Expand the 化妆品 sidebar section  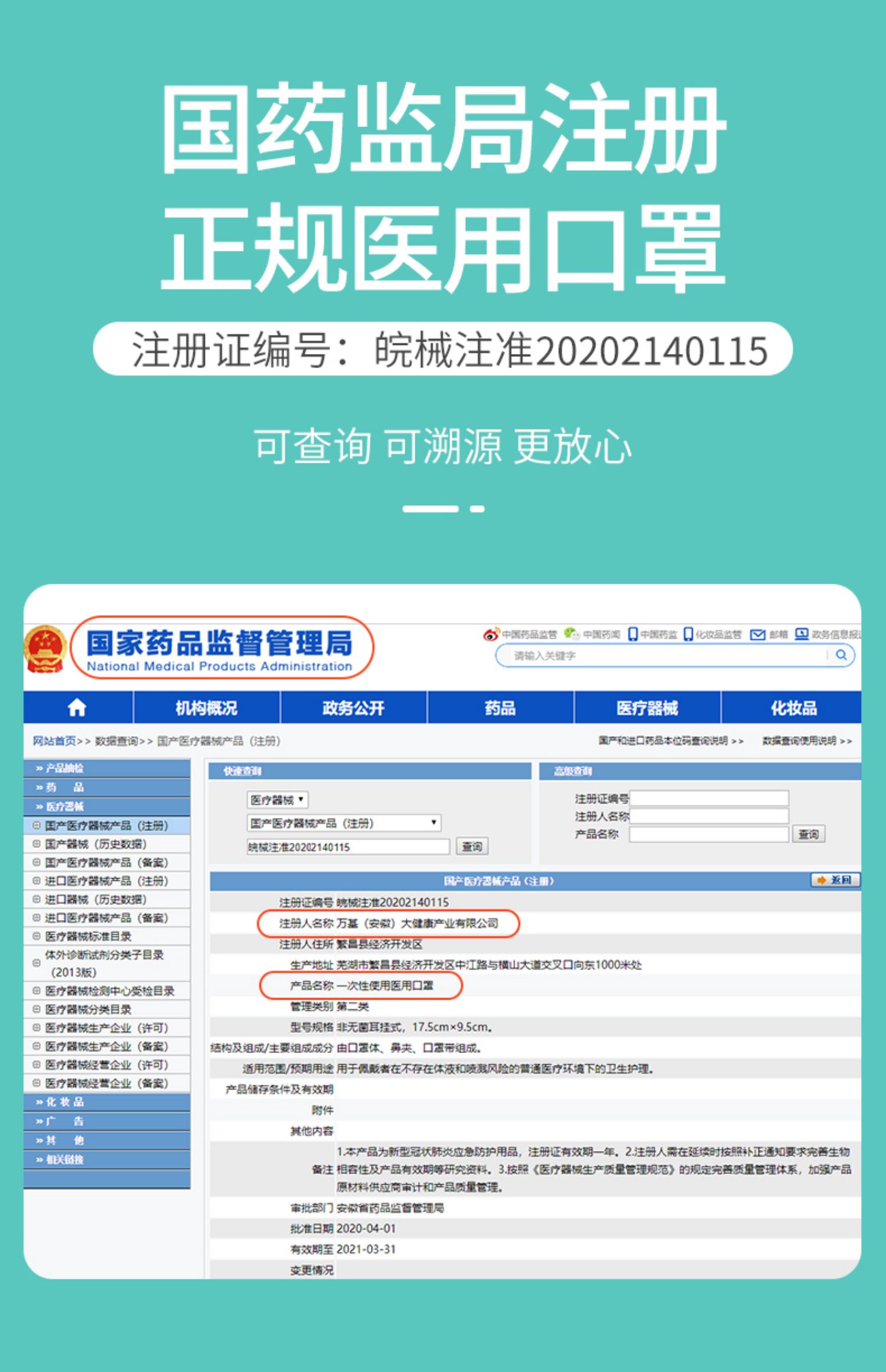pos(107,1102)
